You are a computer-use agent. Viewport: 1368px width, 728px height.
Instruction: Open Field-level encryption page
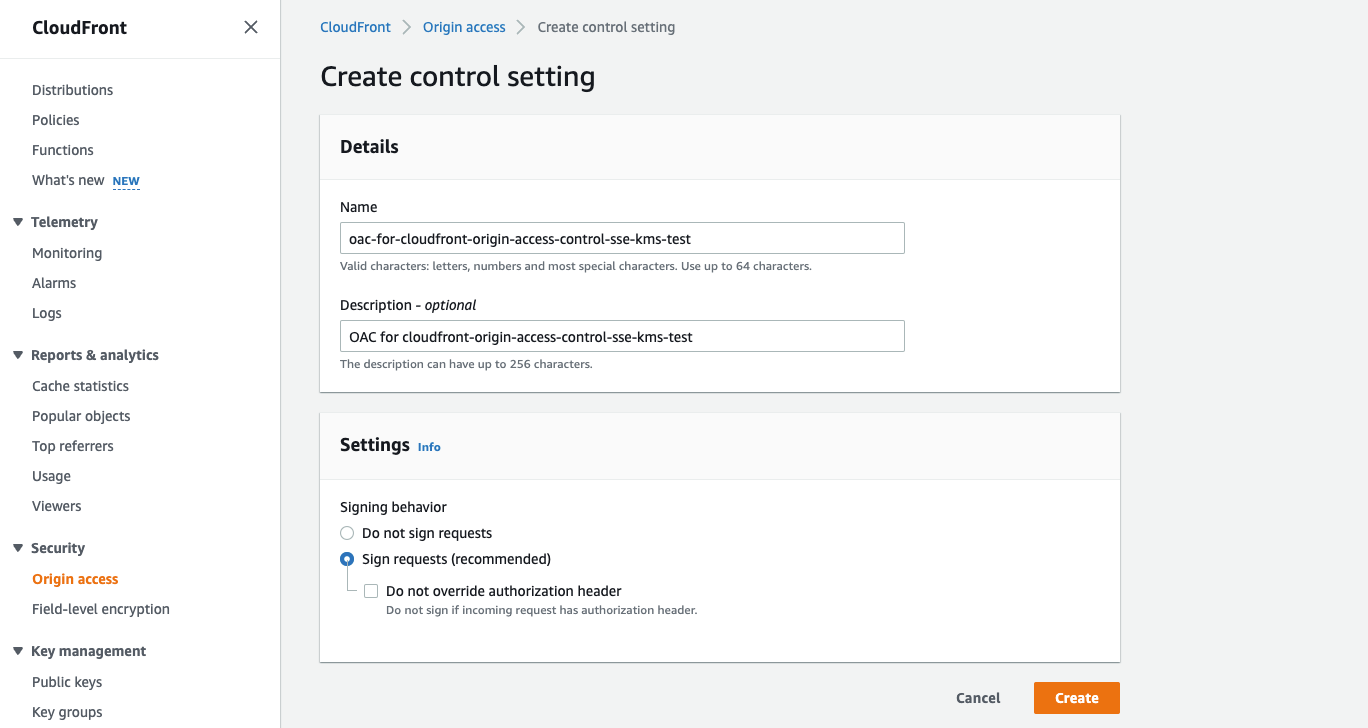coord(101,609)
